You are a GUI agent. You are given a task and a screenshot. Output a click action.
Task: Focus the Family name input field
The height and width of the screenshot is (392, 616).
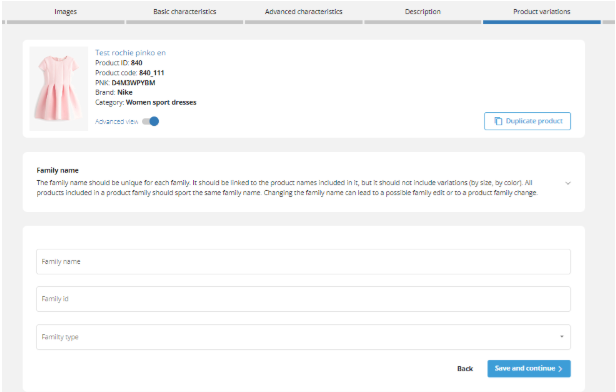303,262
